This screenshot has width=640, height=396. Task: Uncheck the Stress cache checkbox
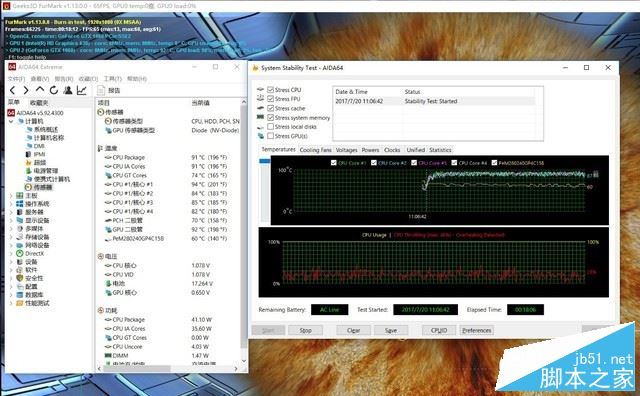point(270,108)
